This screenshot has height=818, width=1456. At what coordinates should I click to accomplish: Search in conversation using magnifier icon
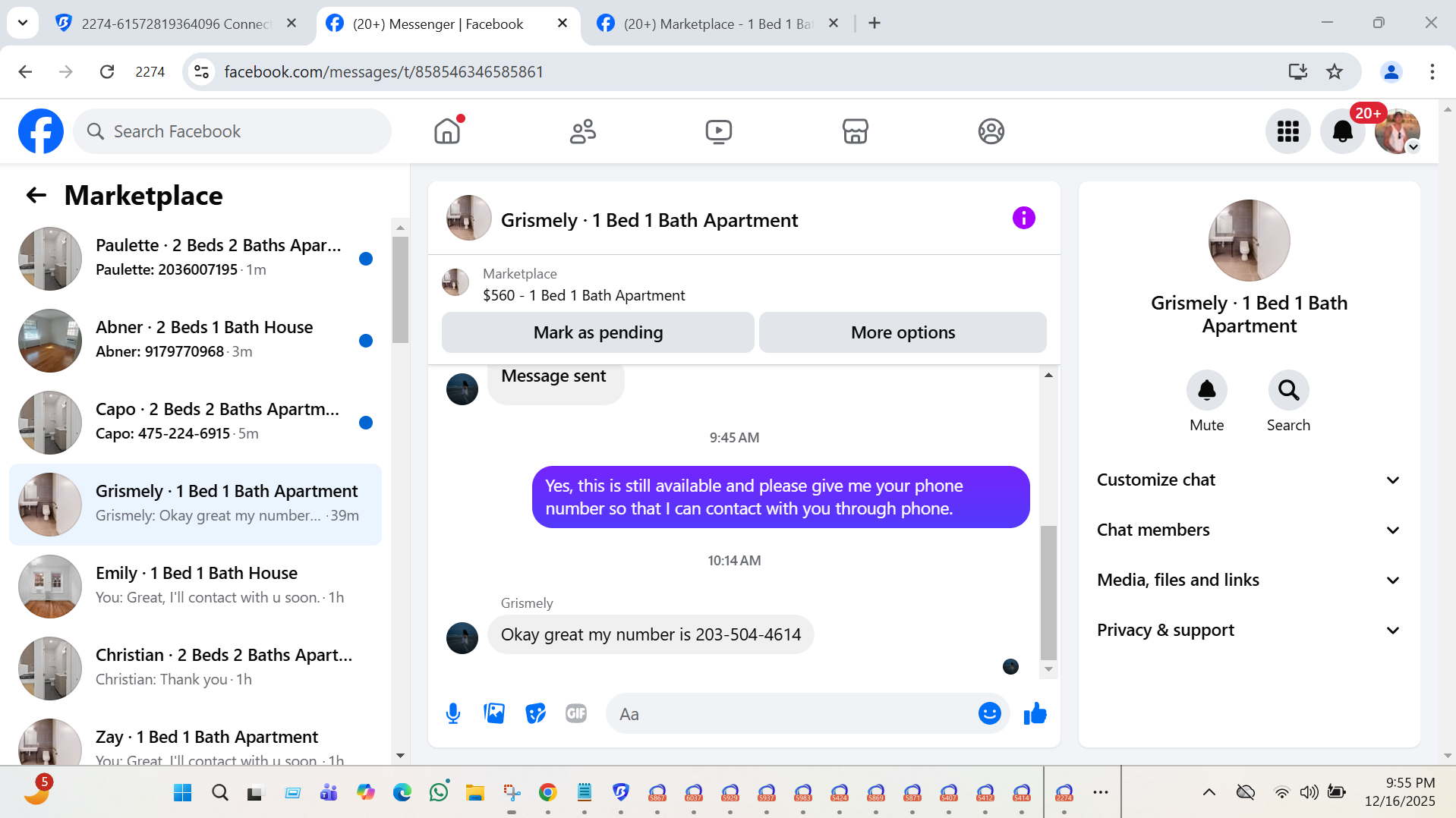pos(1288,390)
